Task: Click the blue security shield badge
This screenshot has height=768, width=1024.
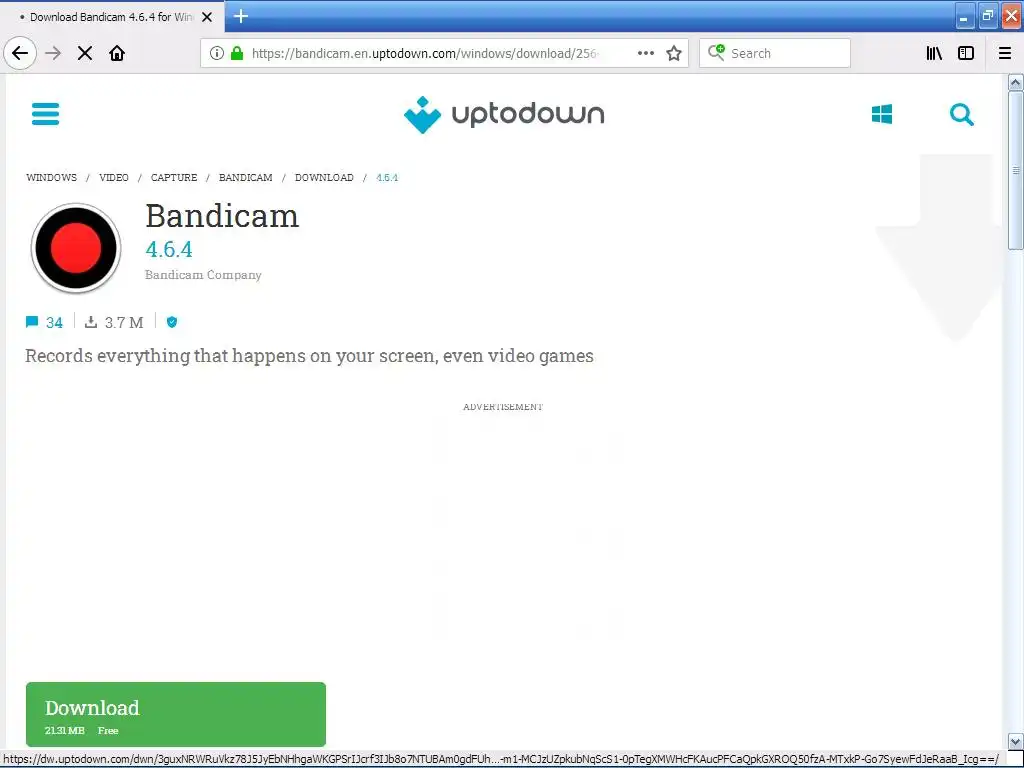Action: [172, 322]
